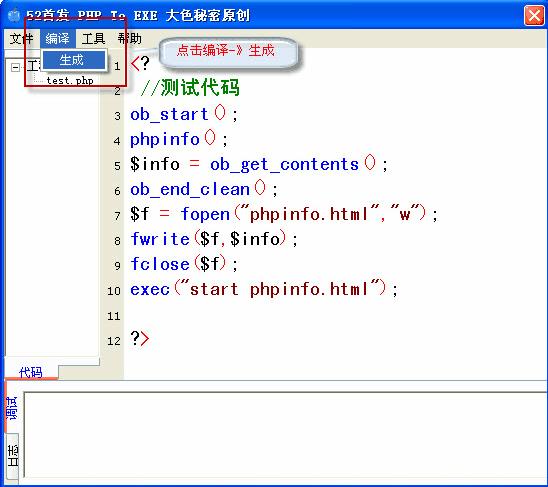This screenshot has height=487, width=548.
Task: Click the opening <? tag
Action: click(x=140, y=64)
